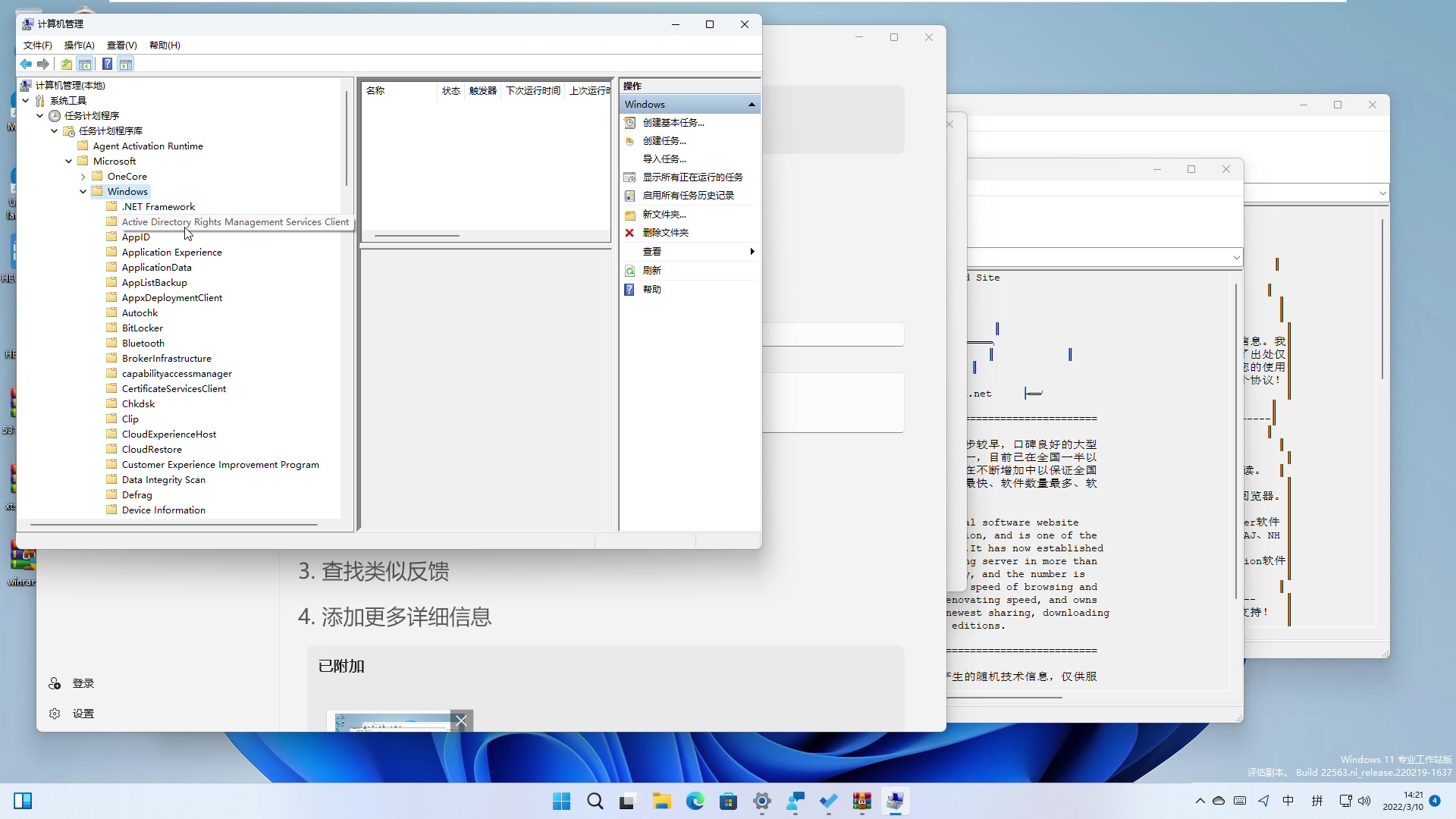Click the 启用所有任务历史记录 icon
This screenshot has height=819, width=1456.
(630, 195)
